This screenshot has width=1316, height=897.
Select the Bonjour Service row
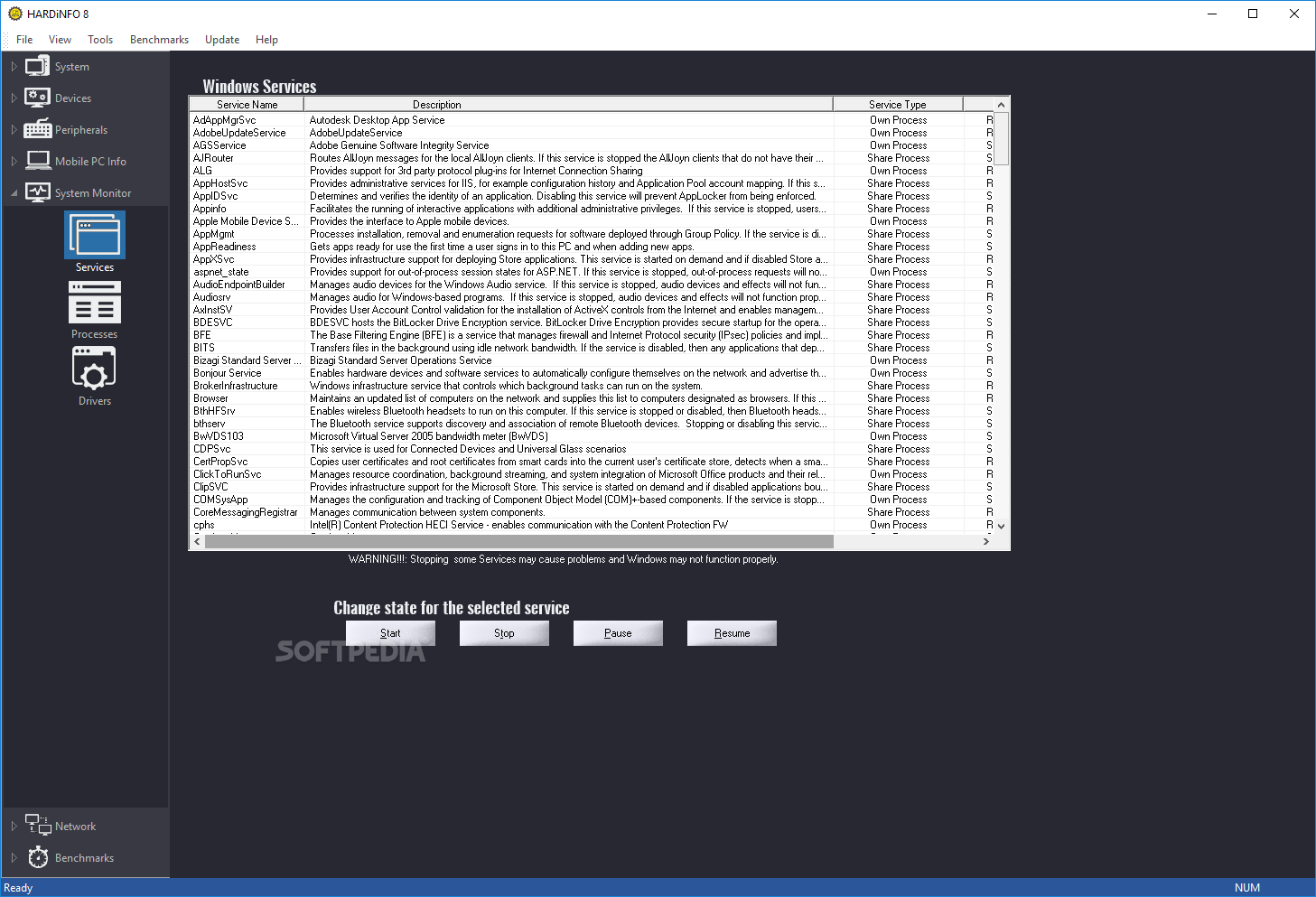coord(591,373)
